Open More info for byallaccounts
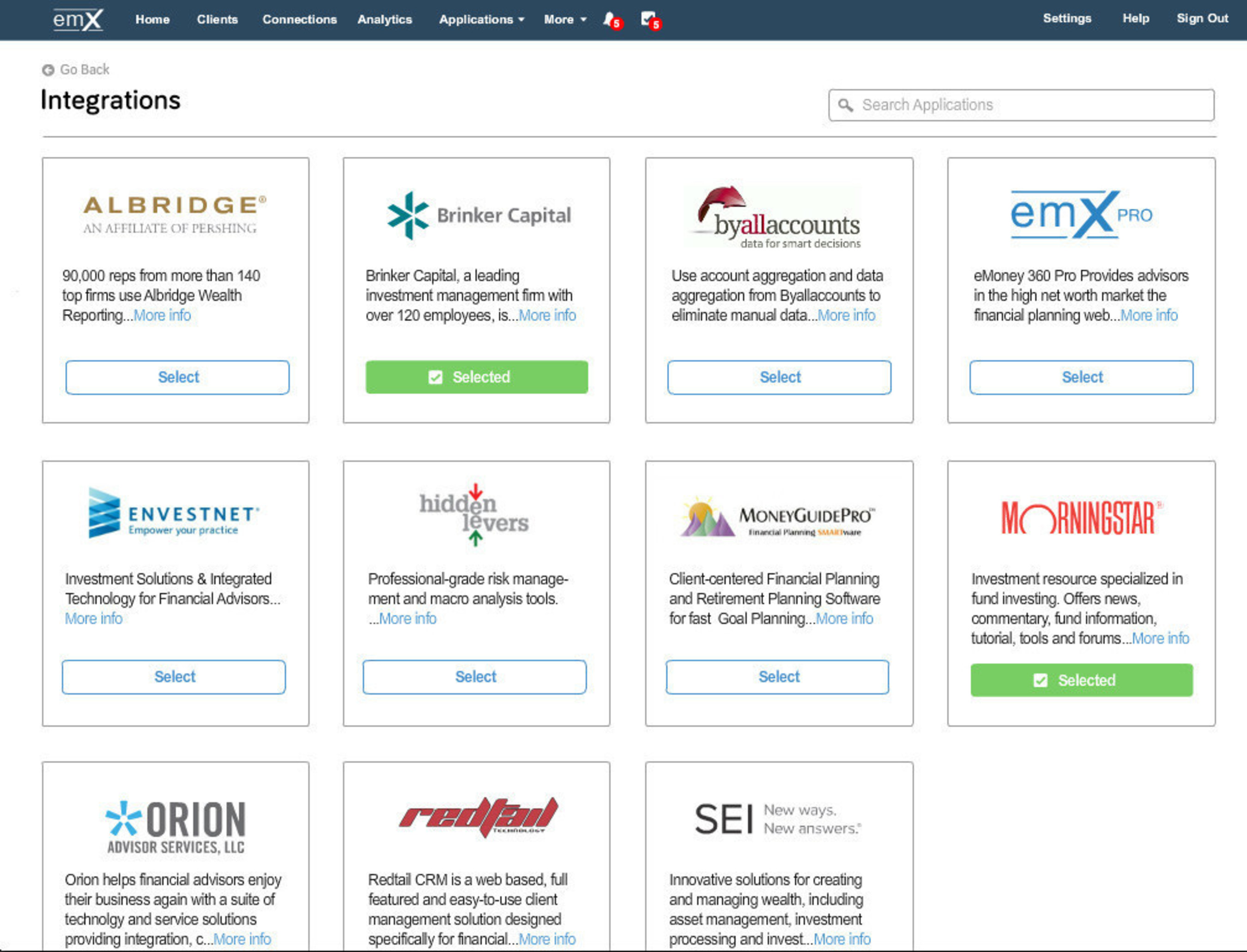The image size is (1247, 952). tap(846, 316)
